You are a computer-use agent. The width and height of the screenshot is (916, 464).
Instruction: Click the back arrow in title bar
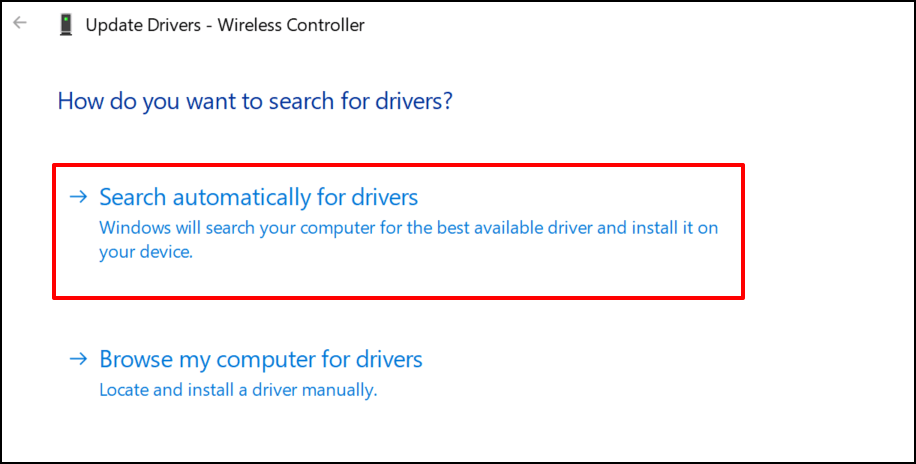pos(20,24)
